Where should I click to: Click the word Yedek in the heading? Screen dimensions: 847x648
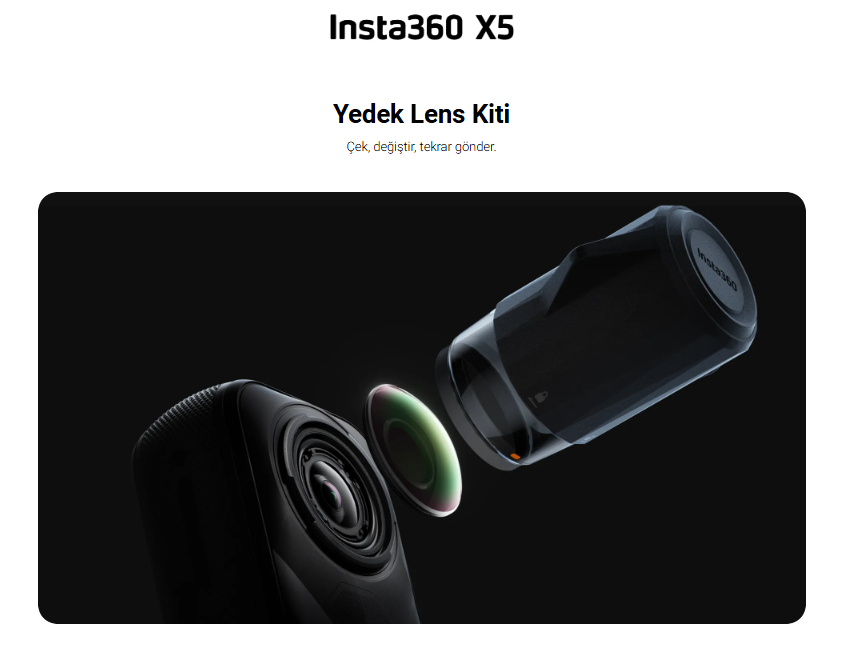click(x=368, y=114)
